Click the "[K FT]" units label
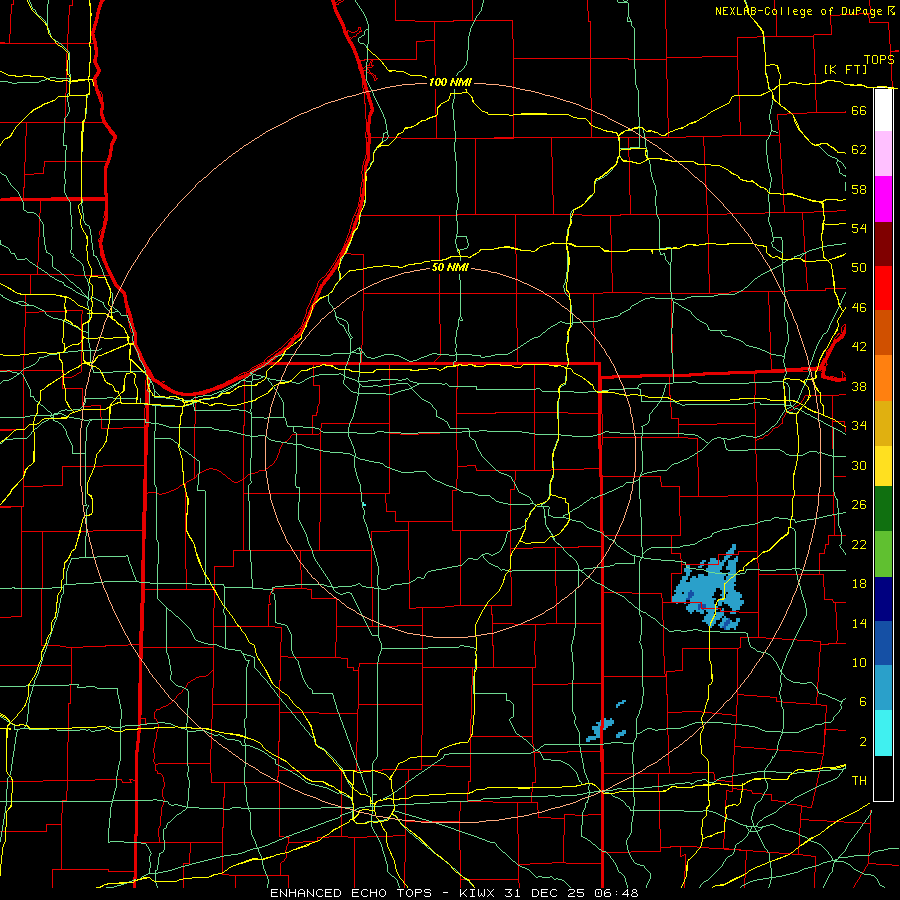The width and height of the screenshot is (900, 900). click(845, 69)
